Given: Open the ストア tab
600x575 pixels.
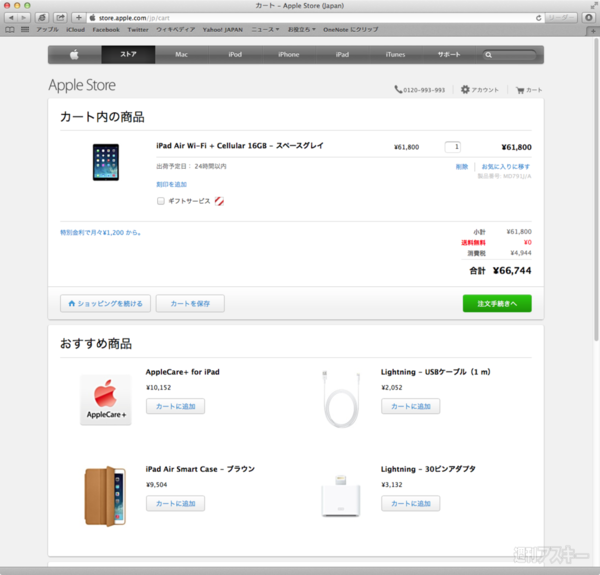Looking at the screenshot, I should point(128,54).
